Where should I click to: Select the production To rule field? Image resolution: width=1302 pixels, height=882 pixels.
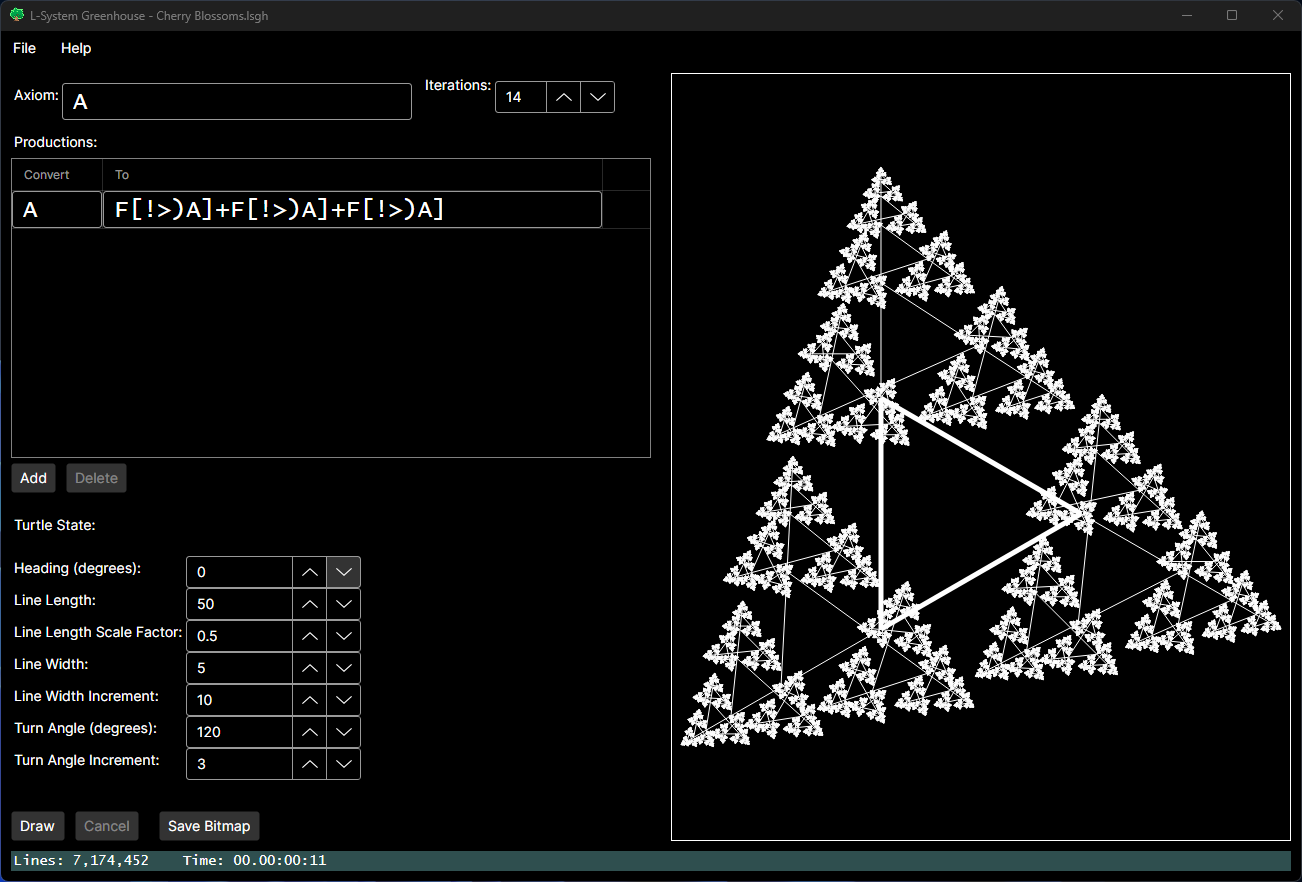(352, 210)
